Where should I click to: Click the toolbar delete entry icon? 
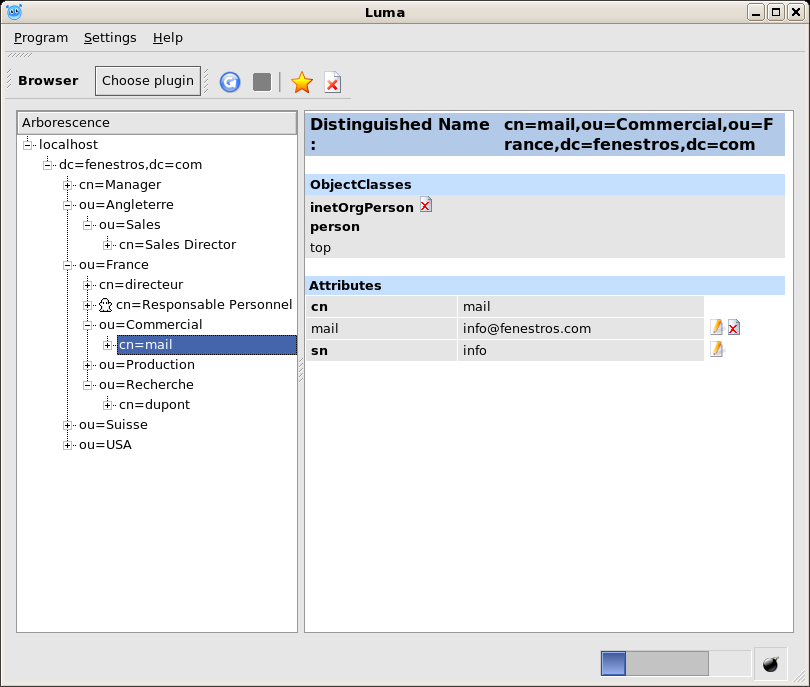332,82
